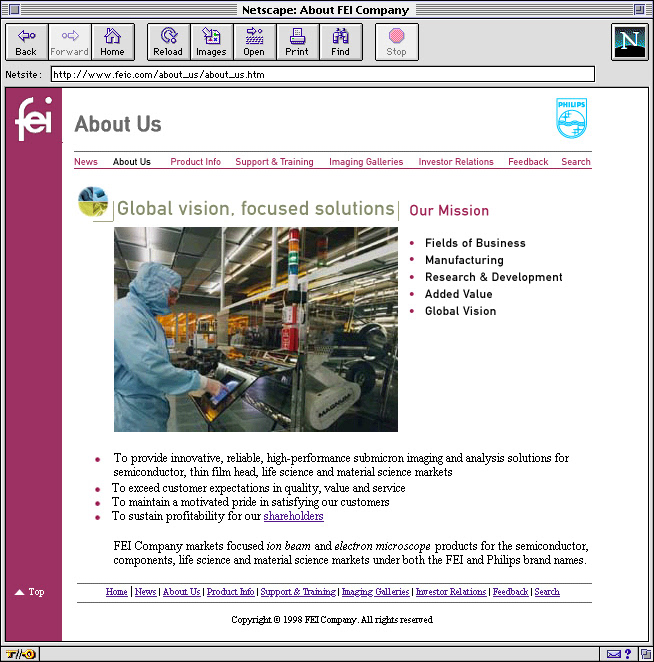This screenshot has width=654, height=662.
Task: Click the window resize box in bottom corner
Action: (645, 654)
